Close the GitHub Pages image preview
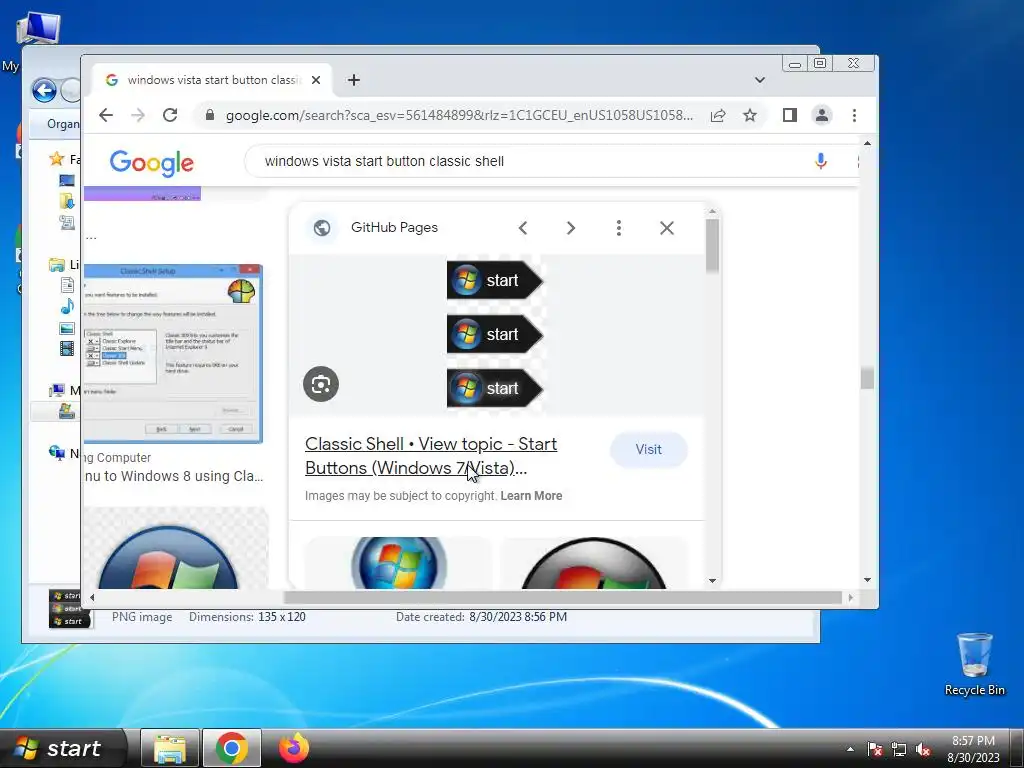 click(x=667, y=228)
